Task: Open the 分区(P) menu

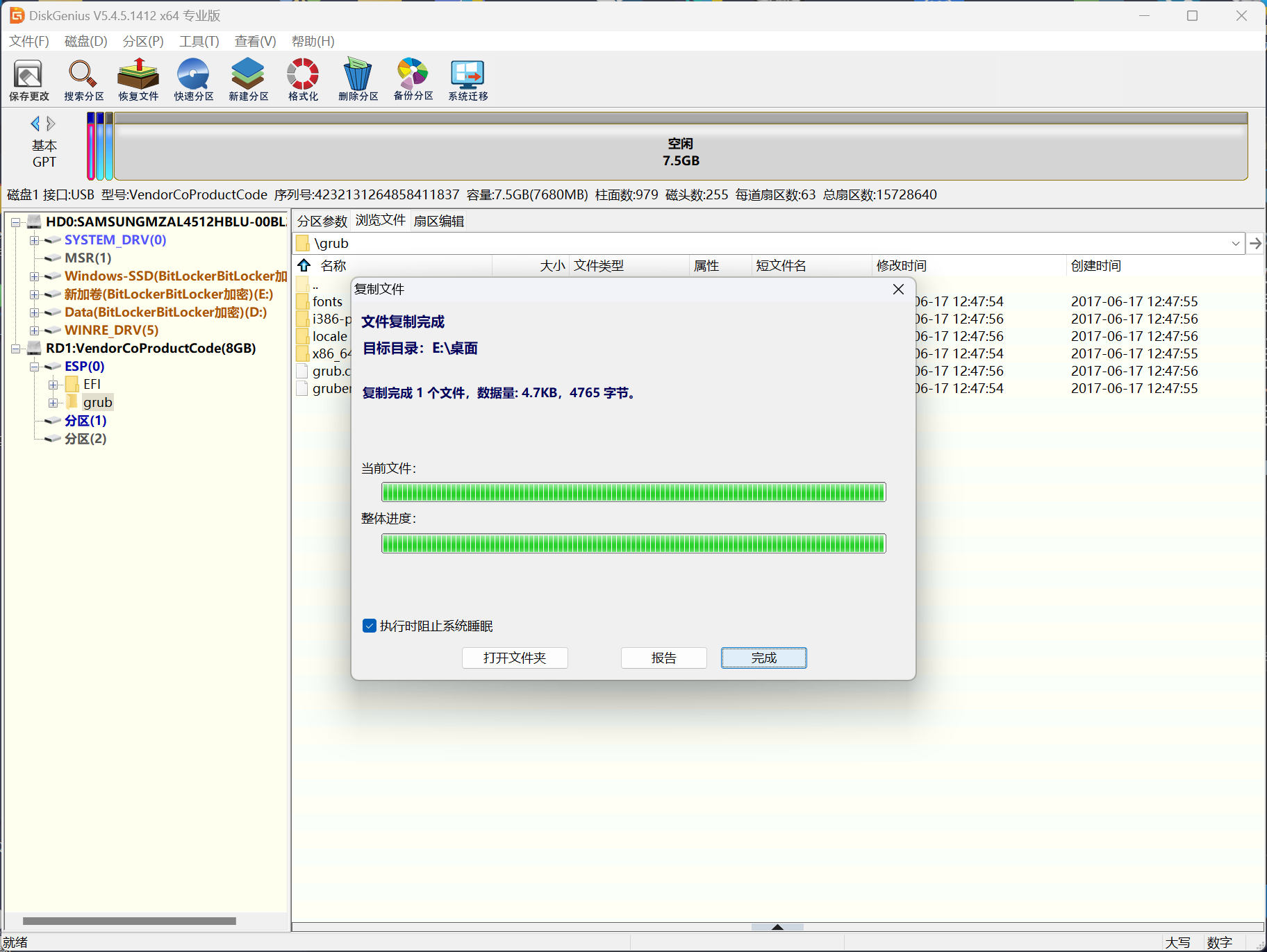Action: coord(143,41)
